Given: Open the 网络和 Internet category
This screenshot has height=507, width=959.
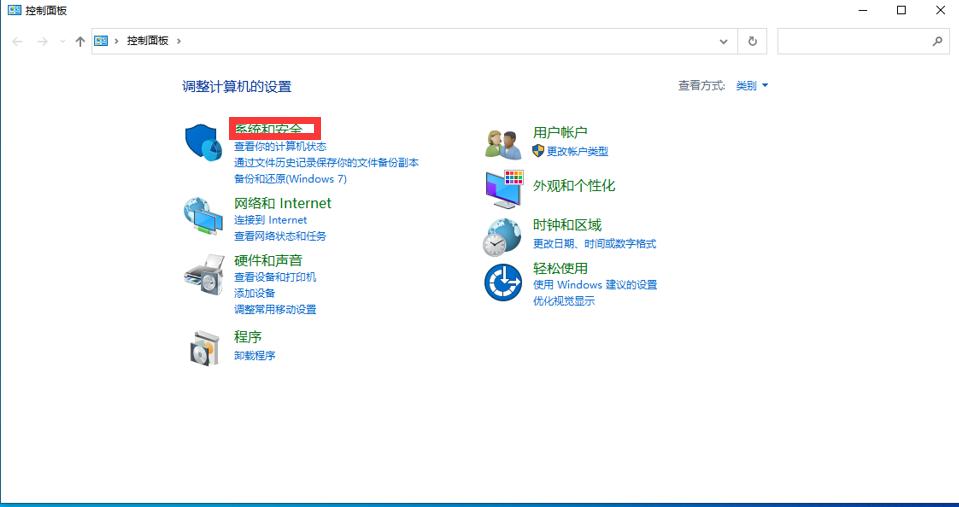Looking at the screenshot, I should pyautogui.click(x=283, y=202).
